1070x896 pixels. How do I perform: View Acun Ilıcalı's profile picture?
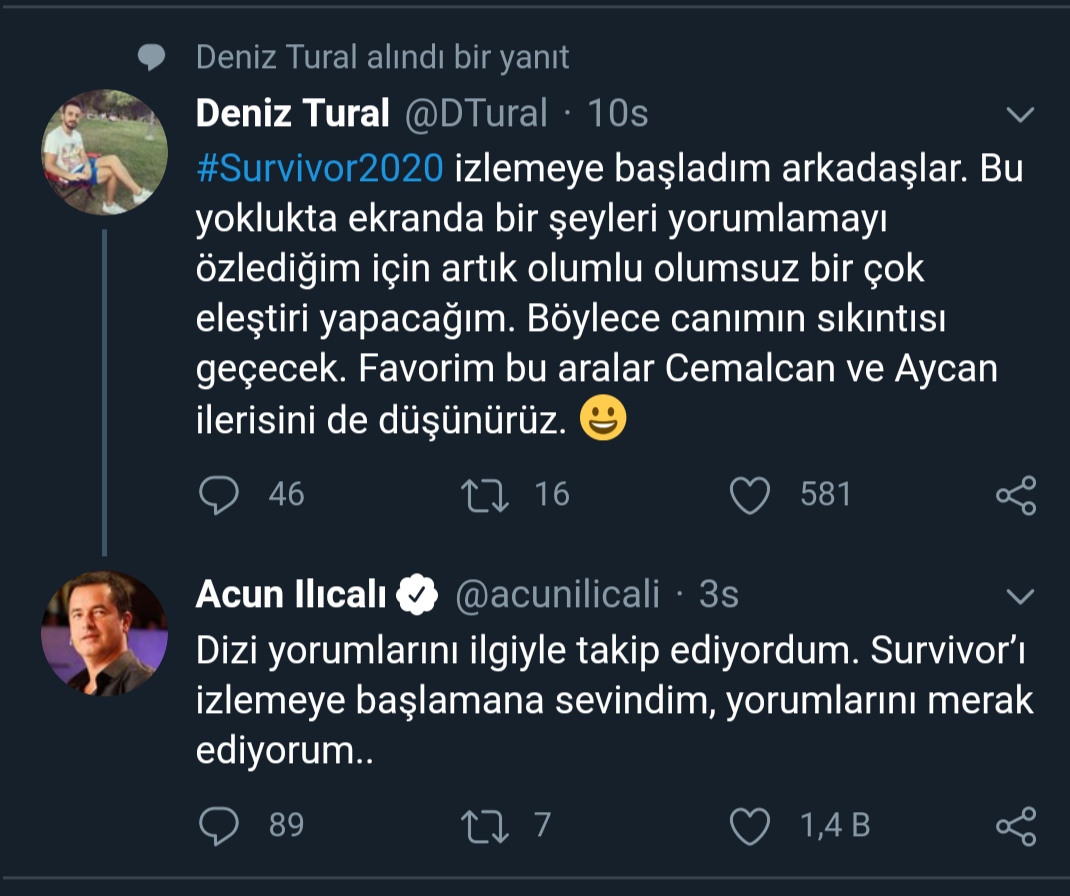(x=104, y=634)
